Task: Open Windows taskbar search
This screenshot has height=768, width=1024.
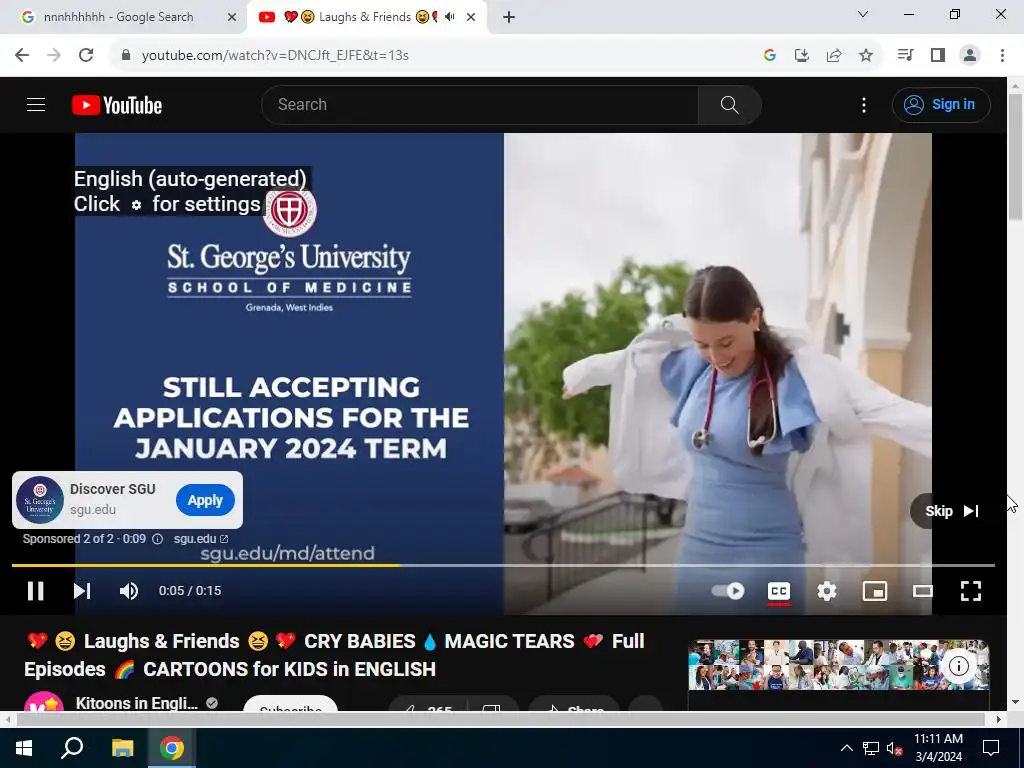Action: tap(72, 748)
